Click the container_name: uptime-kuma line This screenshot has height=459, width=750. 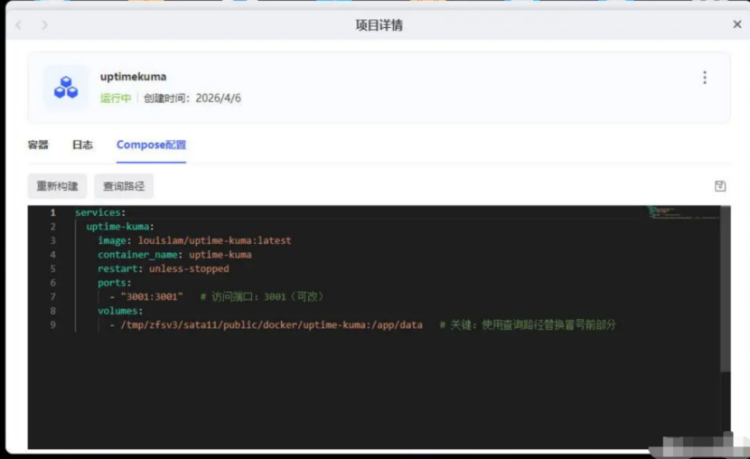(175, 254)
